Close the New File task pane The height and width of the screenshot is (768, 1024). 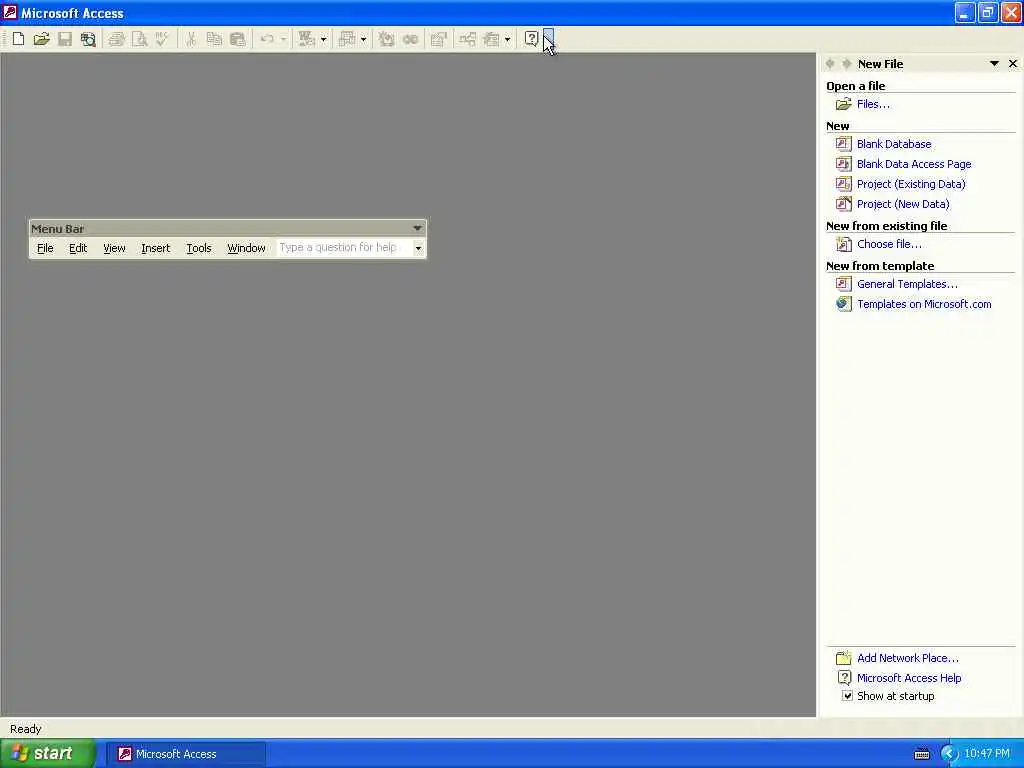[1013, 63]
